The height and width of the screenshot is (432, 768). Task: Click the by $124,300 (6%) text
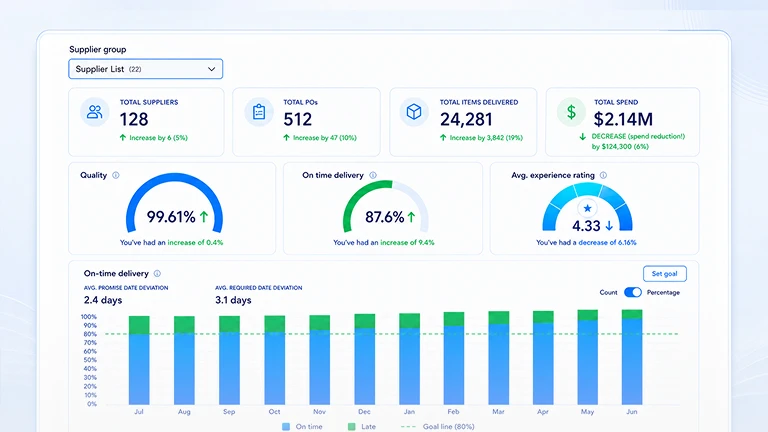click(620, 146)
